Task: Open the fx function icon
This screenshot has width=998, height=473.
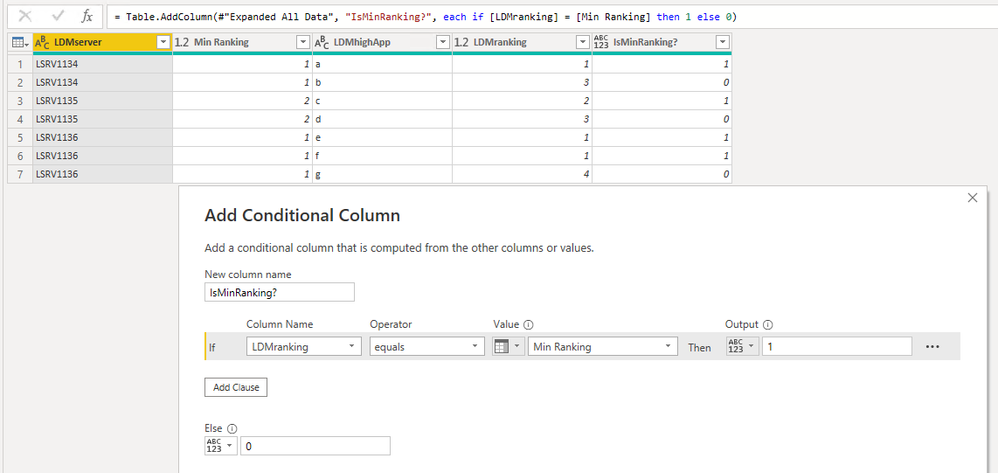Action: pos(87,16)
